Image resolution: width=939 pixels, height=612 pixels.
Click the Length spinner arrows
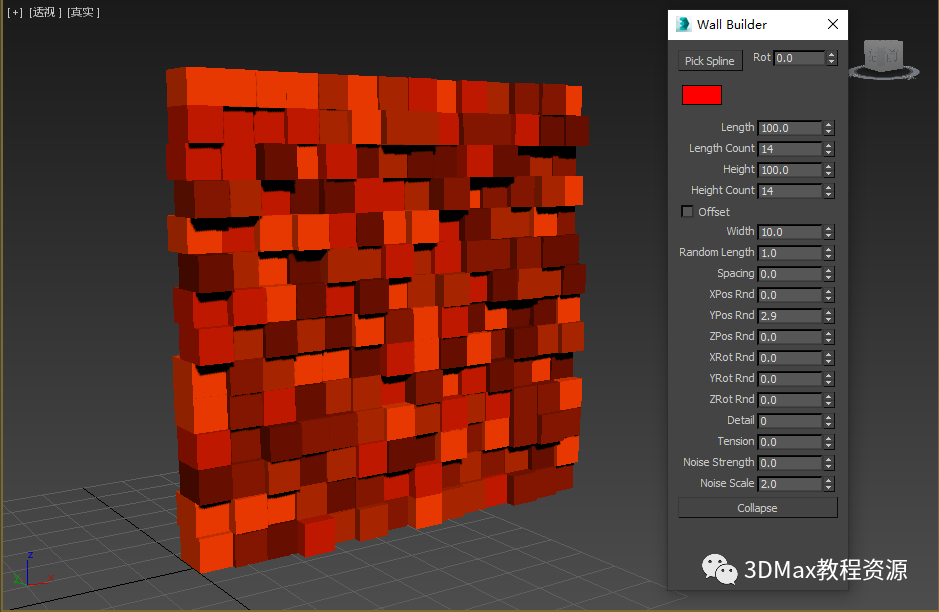829,128
